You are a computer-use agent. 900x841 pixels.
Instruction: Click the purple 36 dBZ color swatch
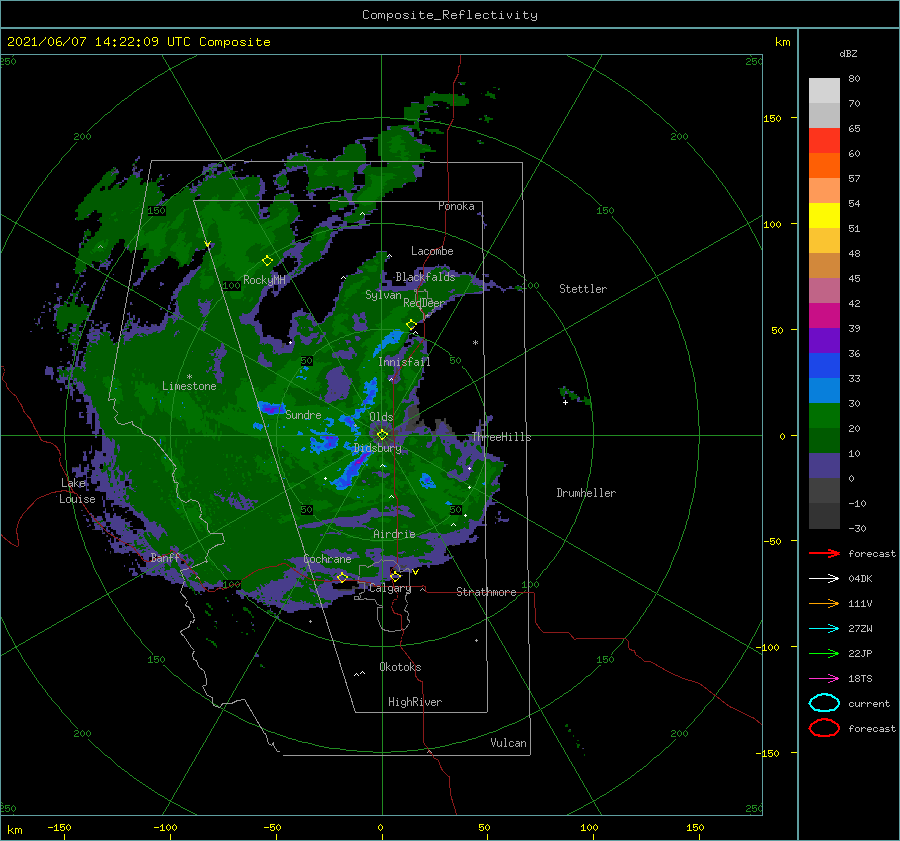[824, 340]
